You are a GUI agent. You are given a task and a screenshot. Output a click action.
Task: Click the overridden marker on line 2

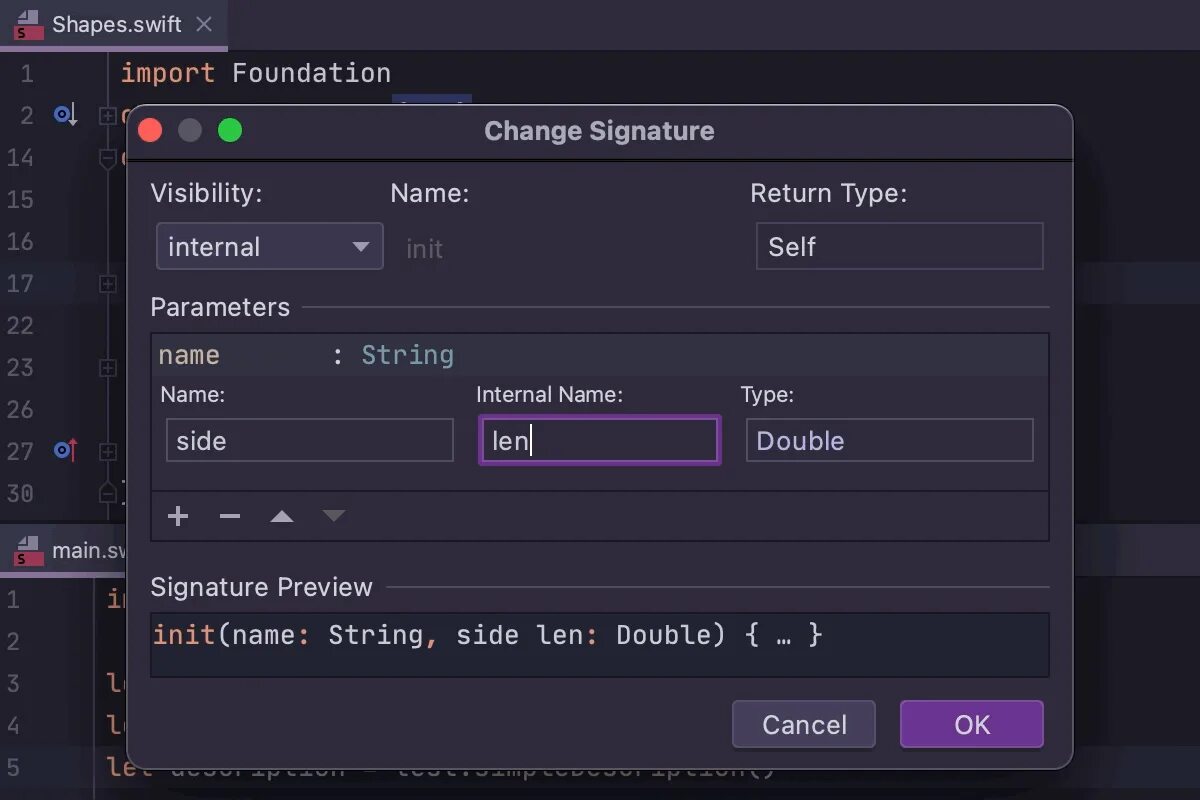coord(65,116)
